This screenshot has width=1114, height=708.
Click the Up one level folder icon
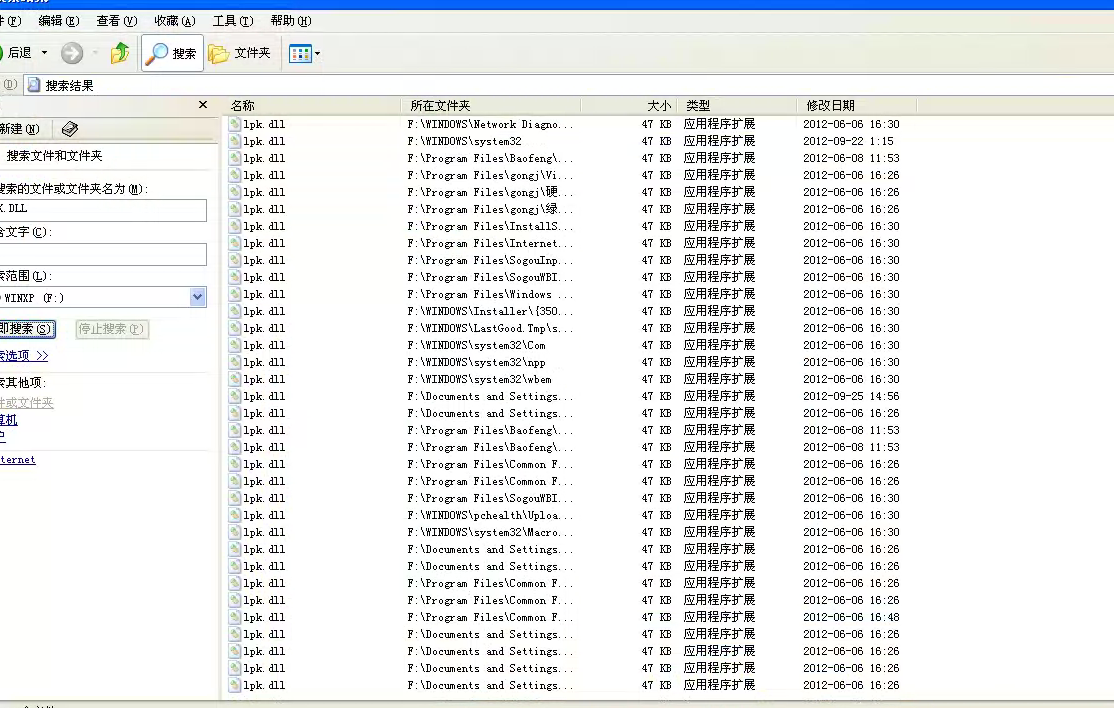tap(119, 53)
